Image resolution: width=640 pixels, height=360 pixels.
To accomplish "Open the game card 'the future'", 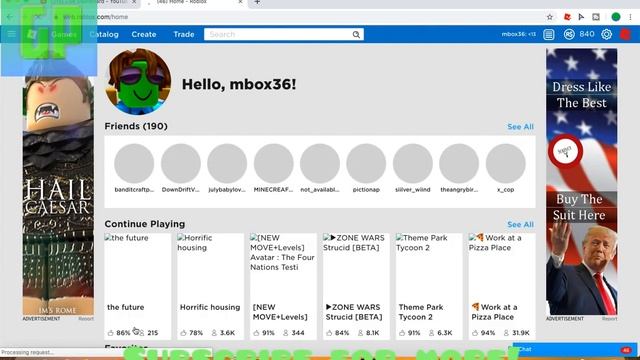I will pos(138,286).
